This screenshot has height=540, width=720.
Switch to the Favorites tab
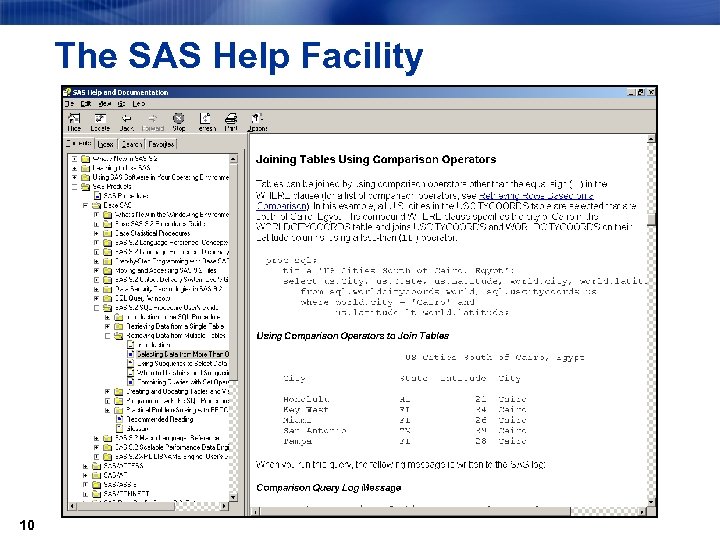click(161, 144)
